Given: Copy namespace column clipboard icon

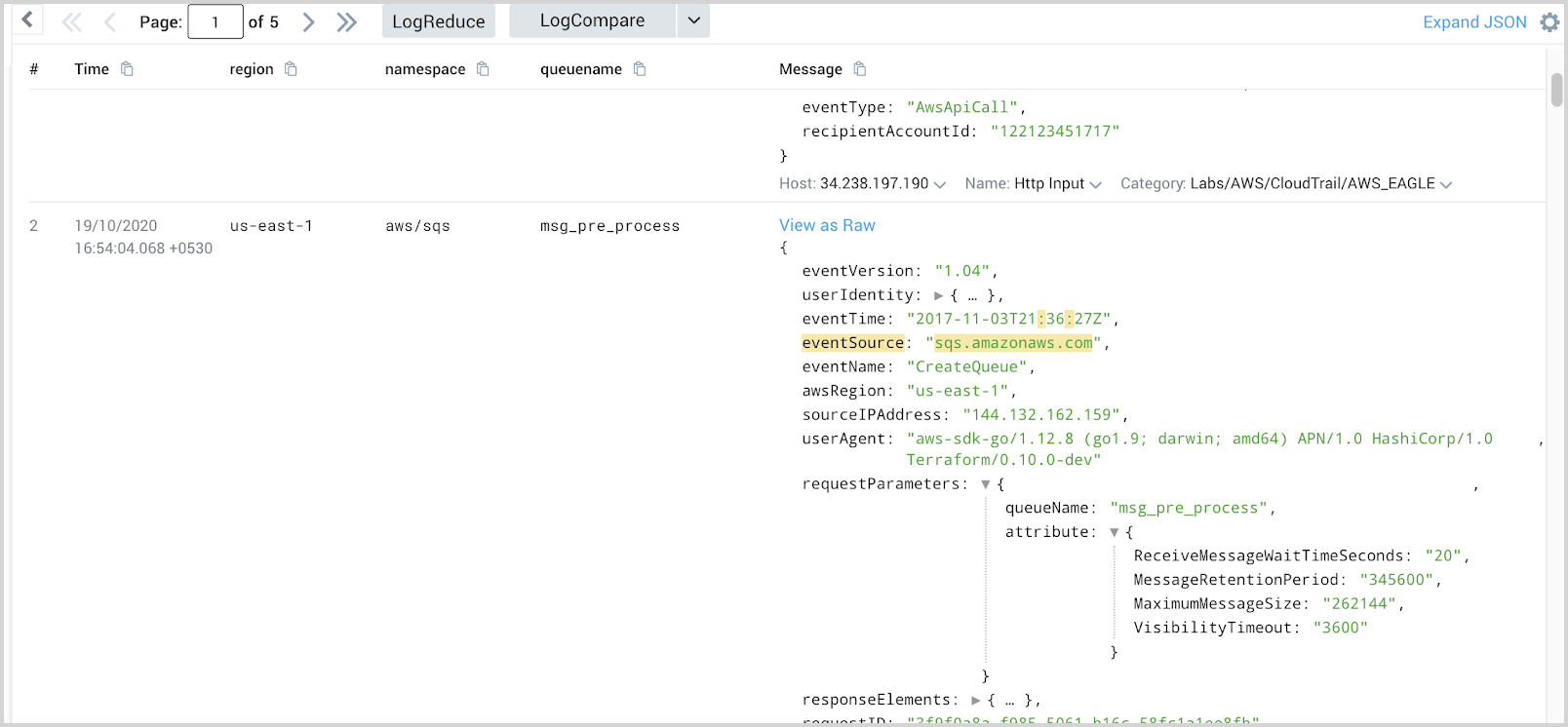Looking at the screenshot, I should (x=483, y=69).
